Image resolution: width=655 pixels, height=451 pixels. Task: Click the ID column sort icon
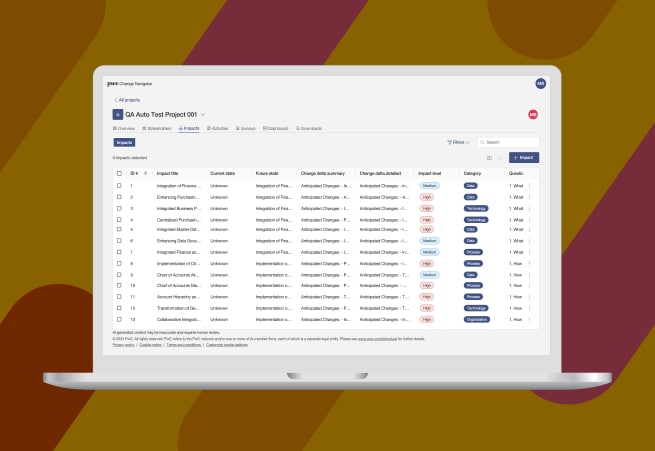[x=146, y=173]
